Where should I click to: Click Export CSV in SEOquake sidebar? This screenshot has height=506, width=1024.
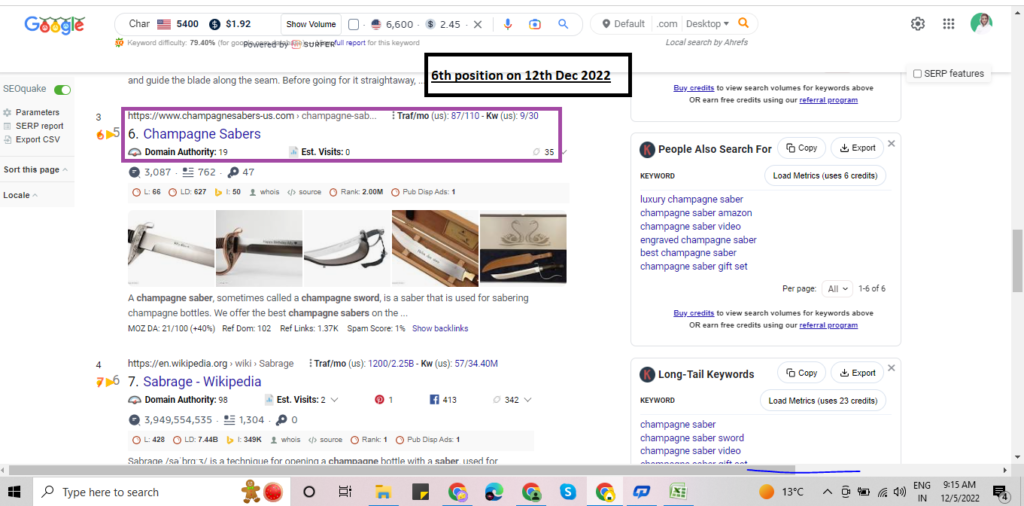pos(37,140)
